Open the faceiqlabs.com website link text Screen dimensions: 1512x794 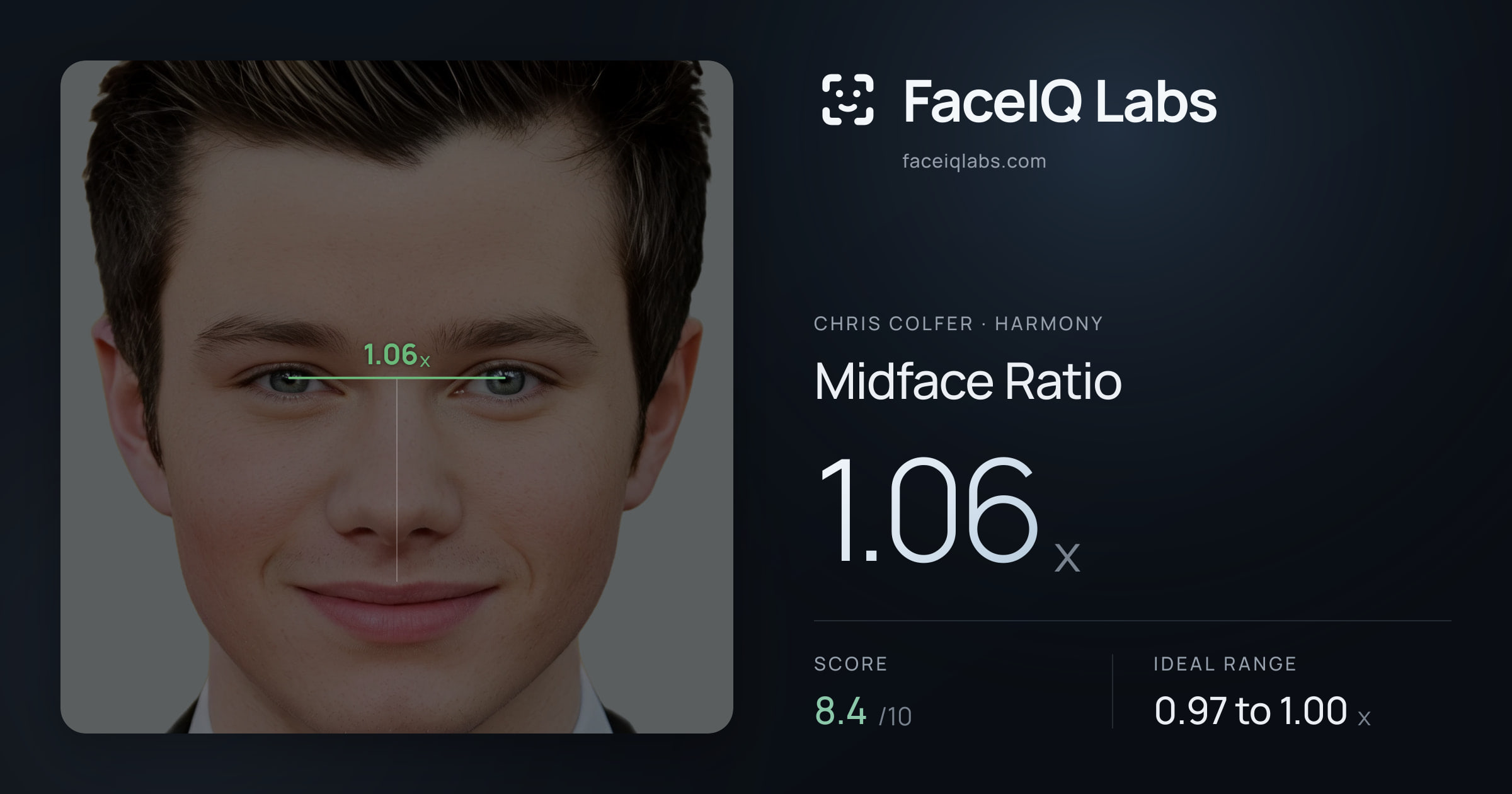point(974,161)
